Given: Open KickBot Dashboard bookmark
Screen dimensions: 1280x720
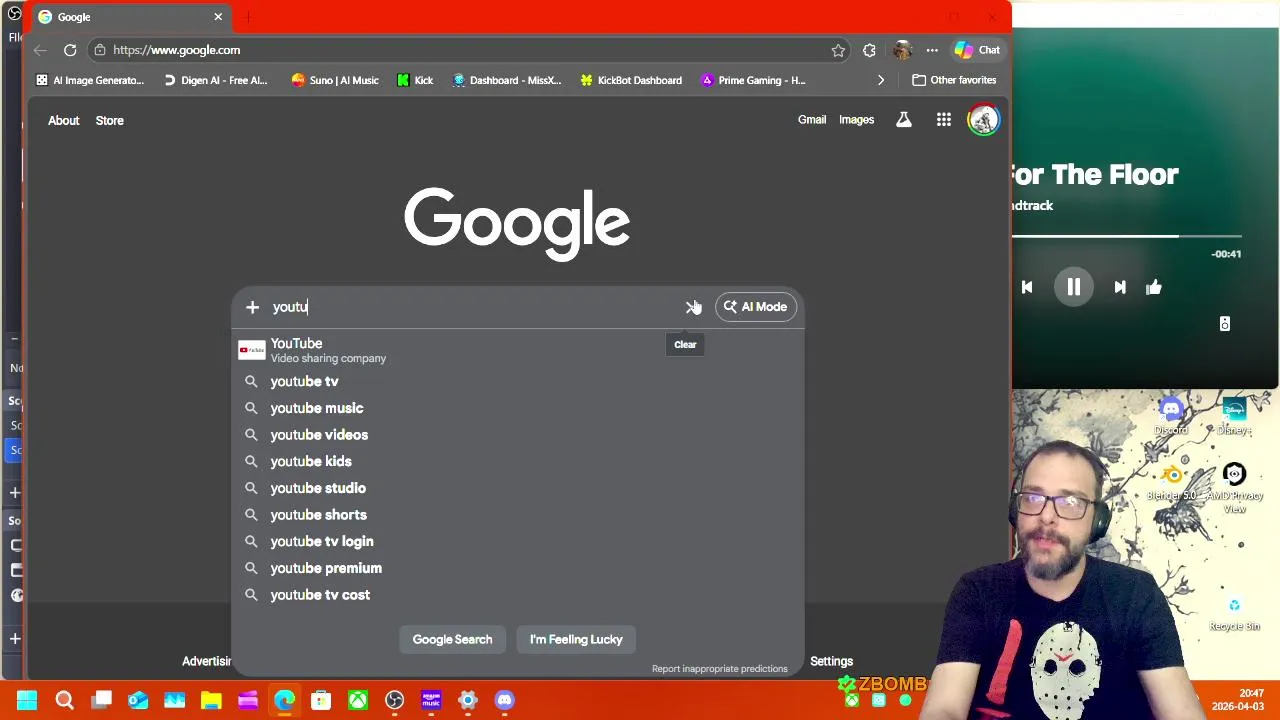Looking at the screenshot, I should [631, 80].
